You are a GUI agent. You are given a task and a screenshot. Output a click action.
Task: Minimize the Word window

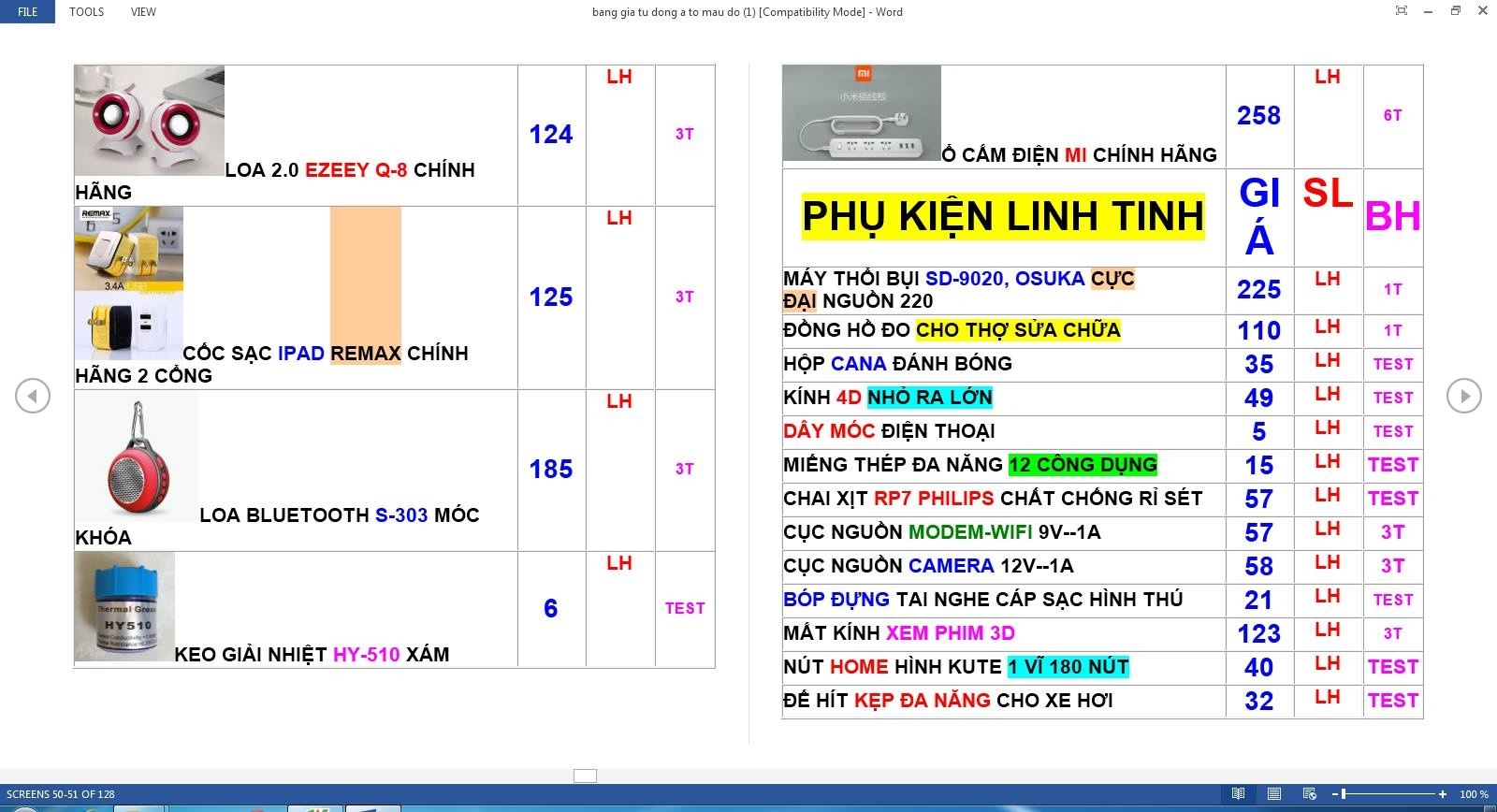[1428, 11]
